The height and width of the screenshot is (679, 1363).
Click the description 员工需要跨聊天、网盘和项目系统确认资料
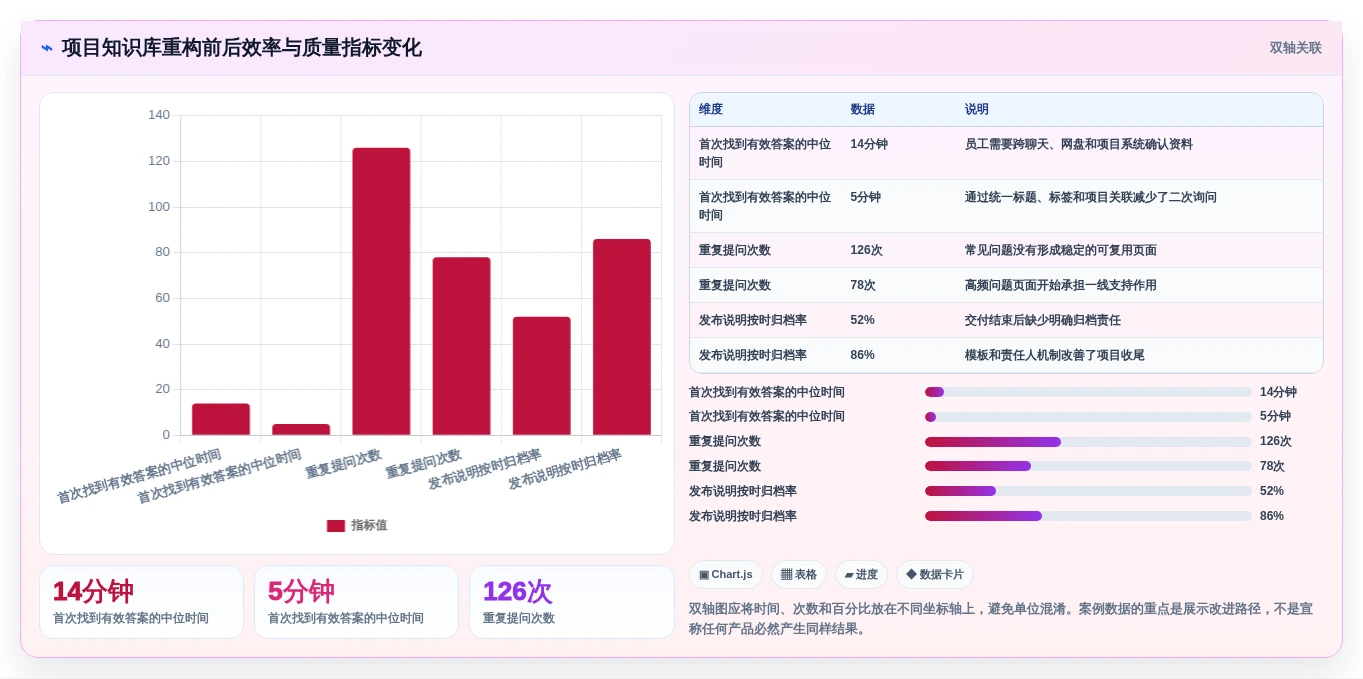click(1079, 144)
